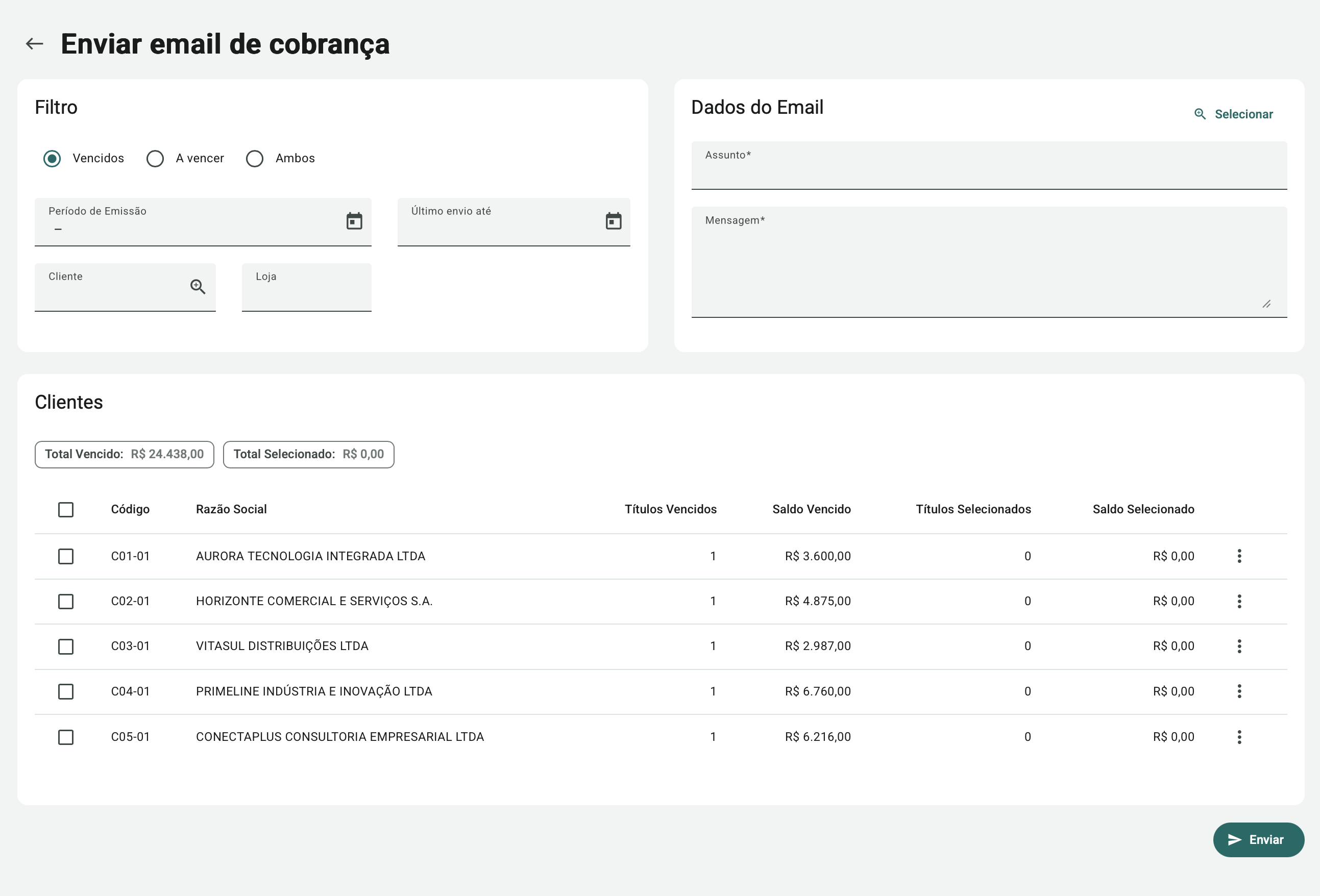Tick the checkbox for client C04-01
Image resolution: width=1320 pixels, height=896 pixels.
pos(66,691)
